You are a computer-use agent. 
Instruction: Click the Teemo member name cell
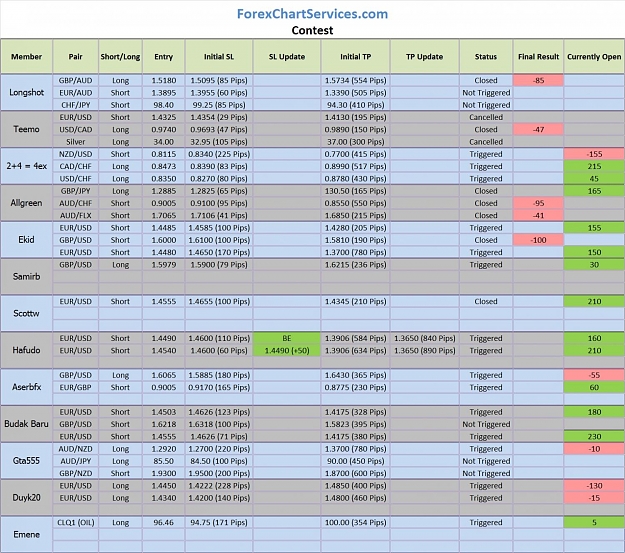point(26,129)
